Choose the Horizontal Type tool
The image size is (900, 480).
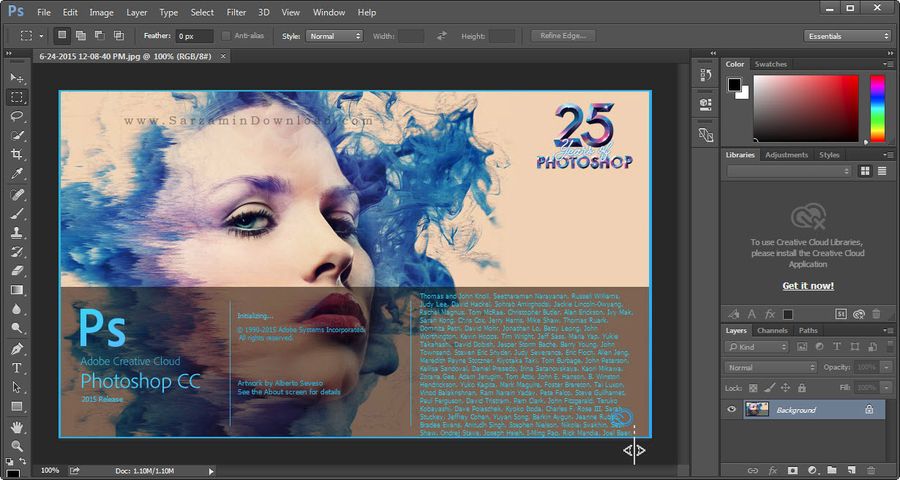coord(17,368)
